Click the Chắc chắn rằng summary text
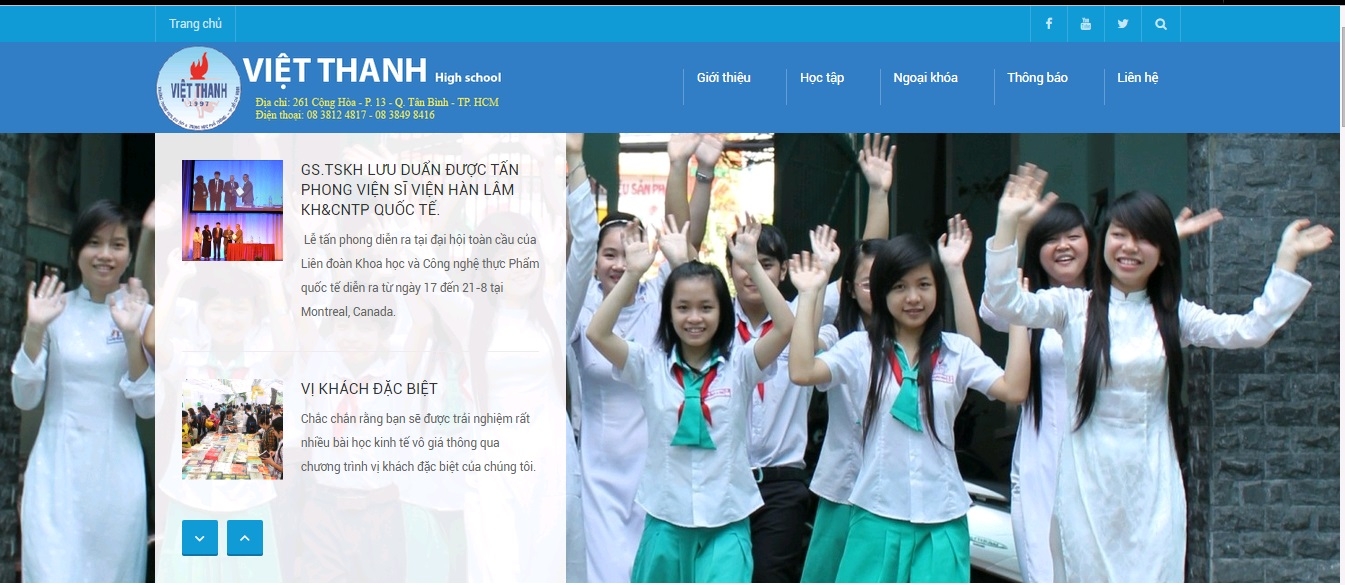This screenshot has width=1345, height=585. click(x=419, y=442)
